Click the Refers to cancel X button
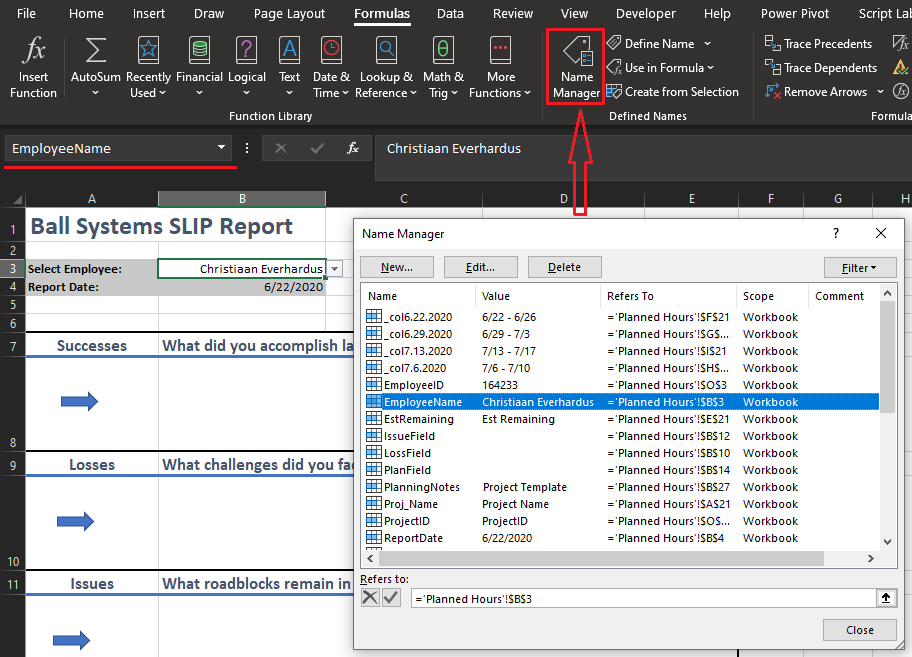Viewport: 912px width, 657px height. click(x=370, y=598)
